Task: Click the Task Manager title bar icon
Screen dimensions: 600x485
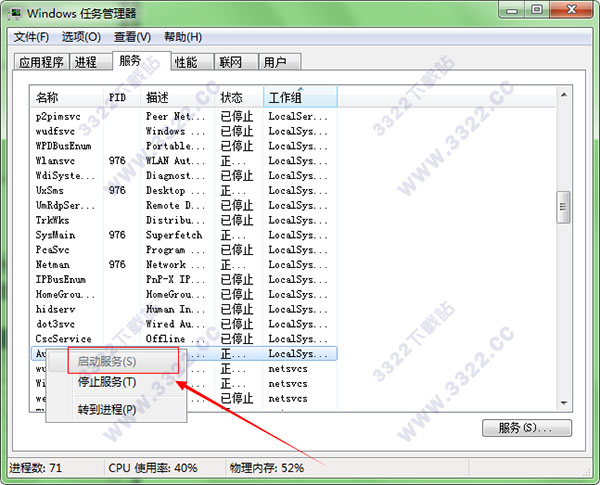Action: coord(16,14)
